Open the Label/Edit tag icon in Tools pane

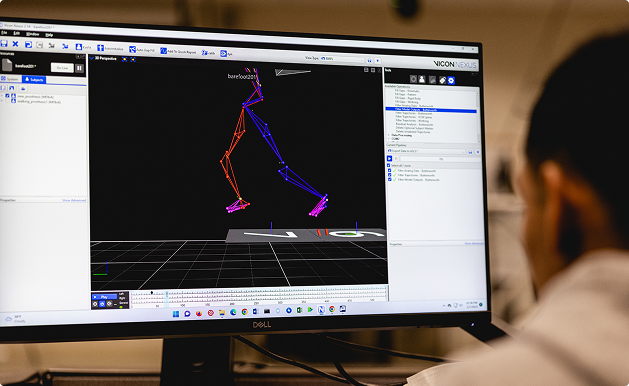(x=442, y=80)
